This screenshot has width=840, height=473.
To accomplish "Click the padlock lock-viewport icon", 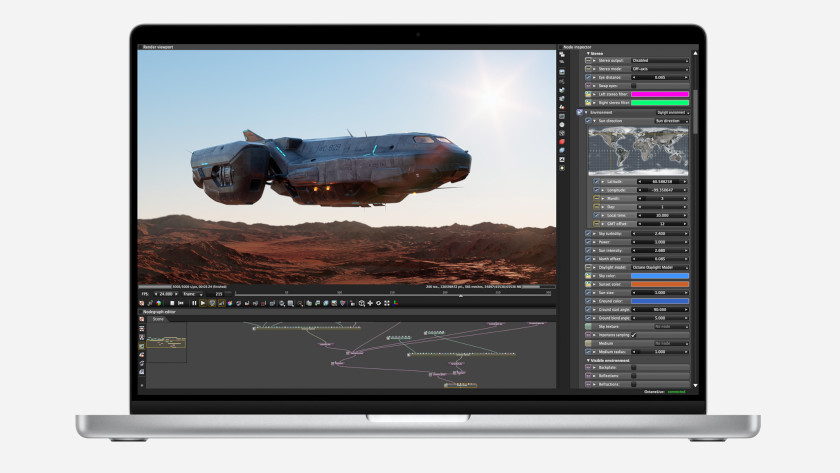I will pyautogui.click(x=352, y=303).
